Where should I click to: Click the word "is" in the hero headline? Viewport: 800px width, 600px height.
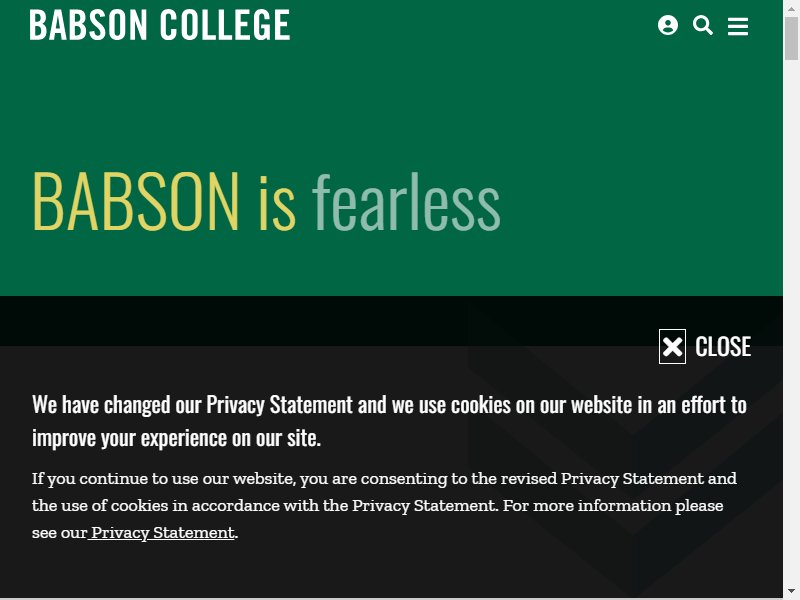pyautogui.click(x=277, y=204)
